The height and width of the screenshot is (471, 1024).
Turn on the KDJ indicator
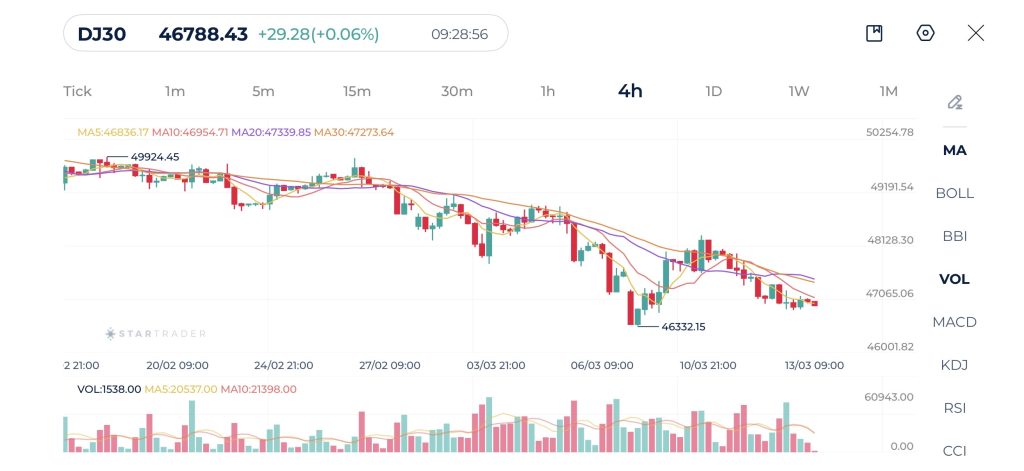point(954,365)
